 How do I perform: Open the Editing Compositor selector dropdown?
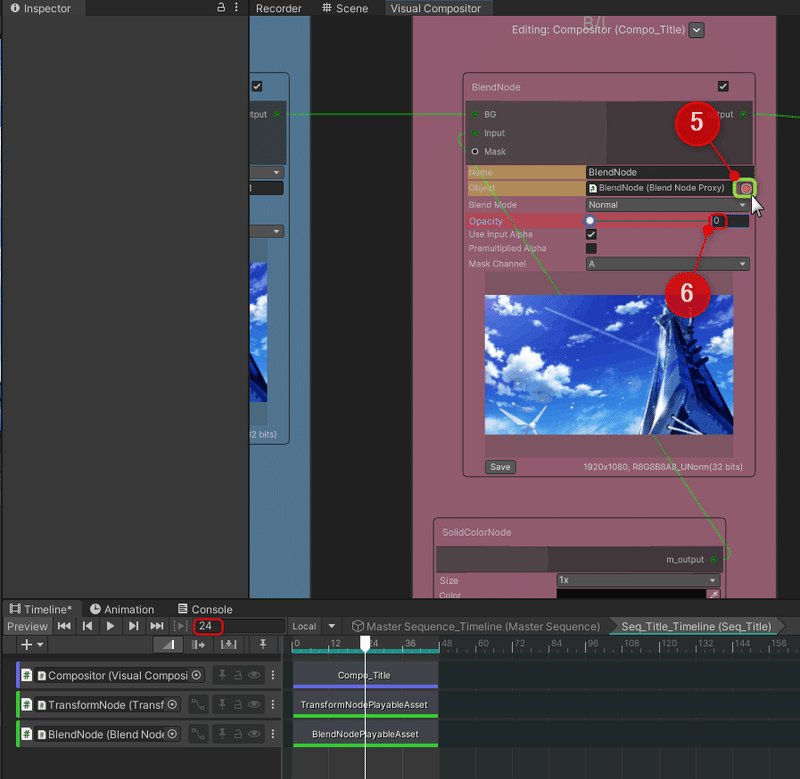696,30
